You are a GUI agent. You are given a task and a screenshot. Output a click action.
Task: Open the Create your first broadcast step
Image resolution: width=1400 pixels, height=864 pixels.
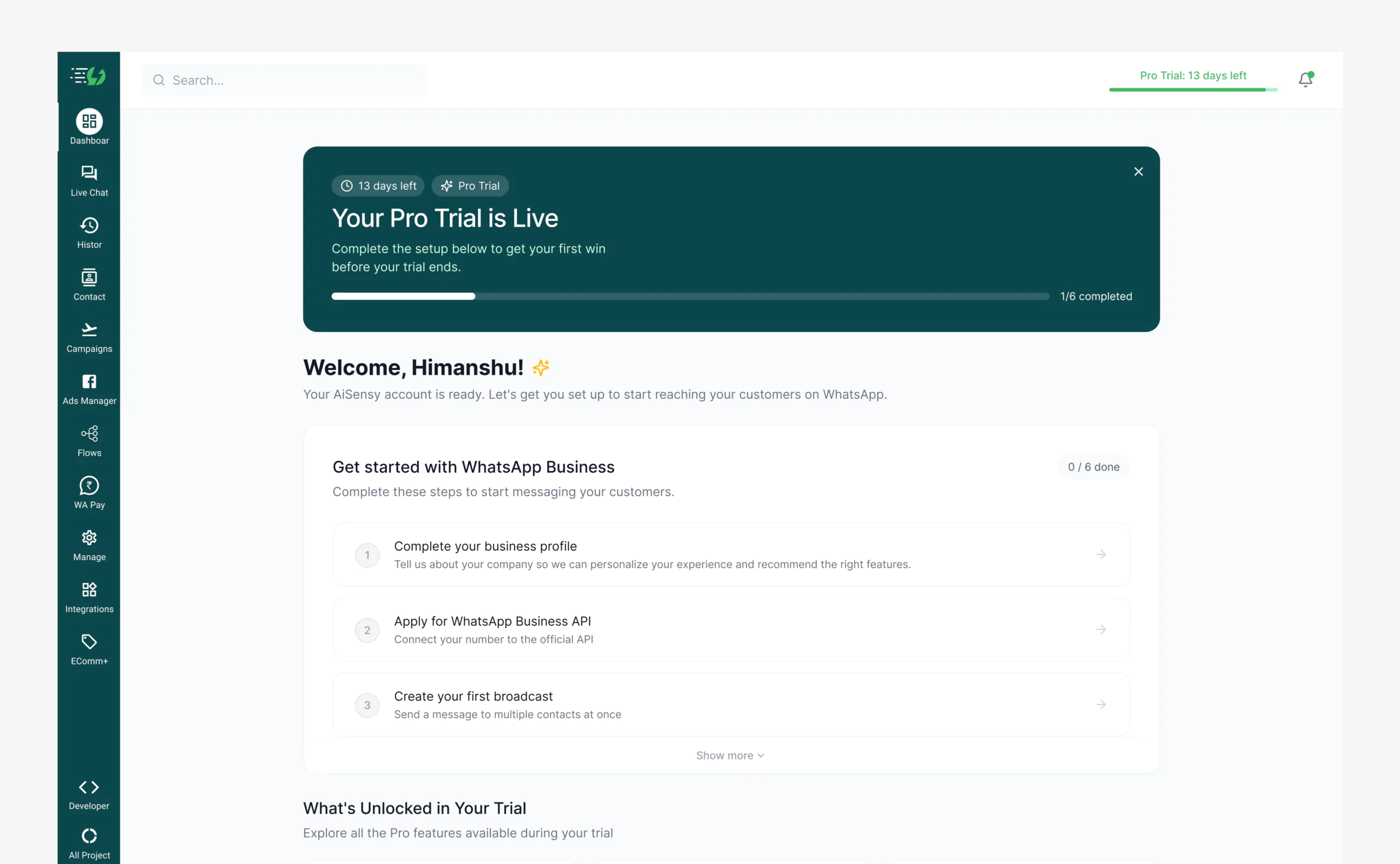tap(730, 704)
